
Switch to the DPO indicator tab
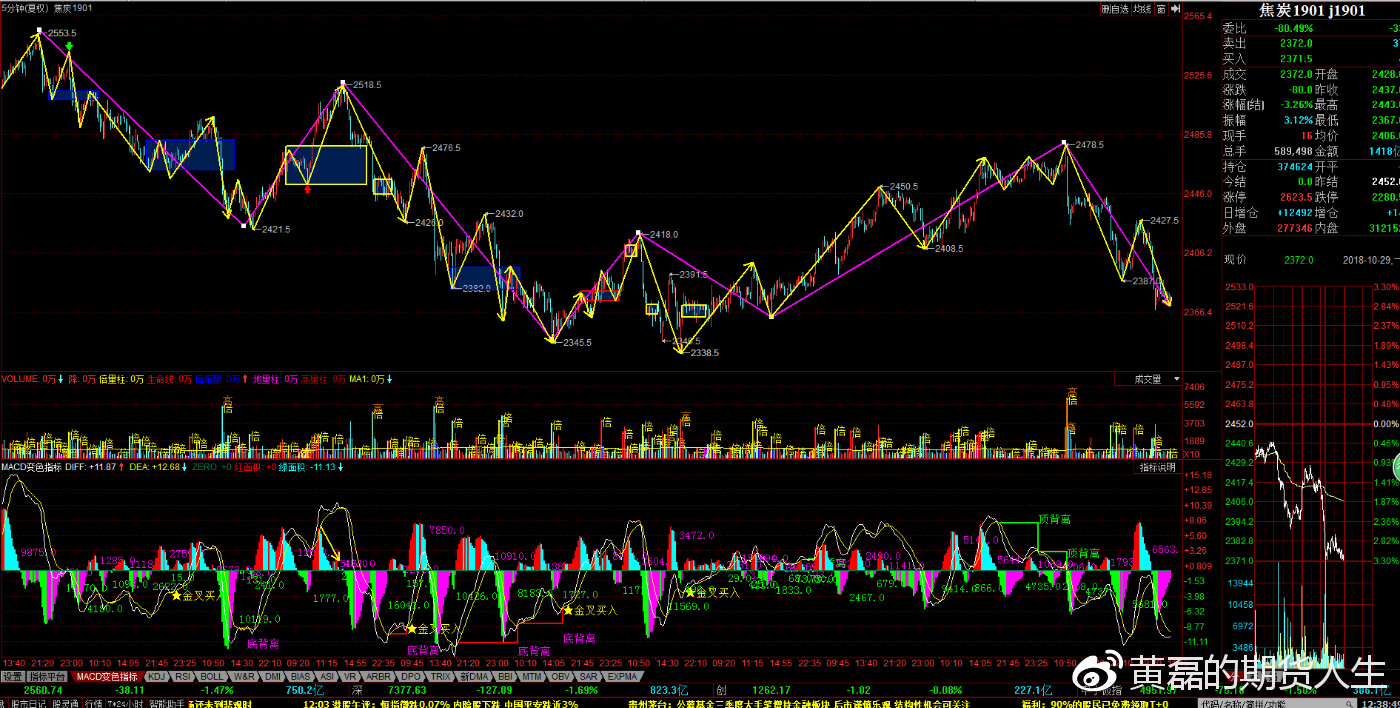point(411,676)
